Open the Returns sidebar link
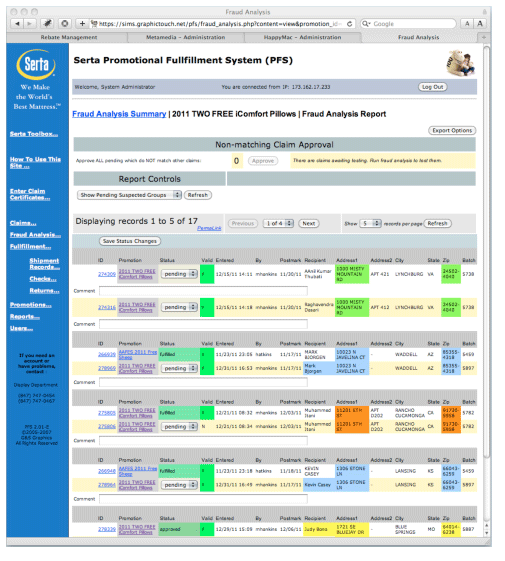This screenshot has height=561, width=505. (44, 291)
